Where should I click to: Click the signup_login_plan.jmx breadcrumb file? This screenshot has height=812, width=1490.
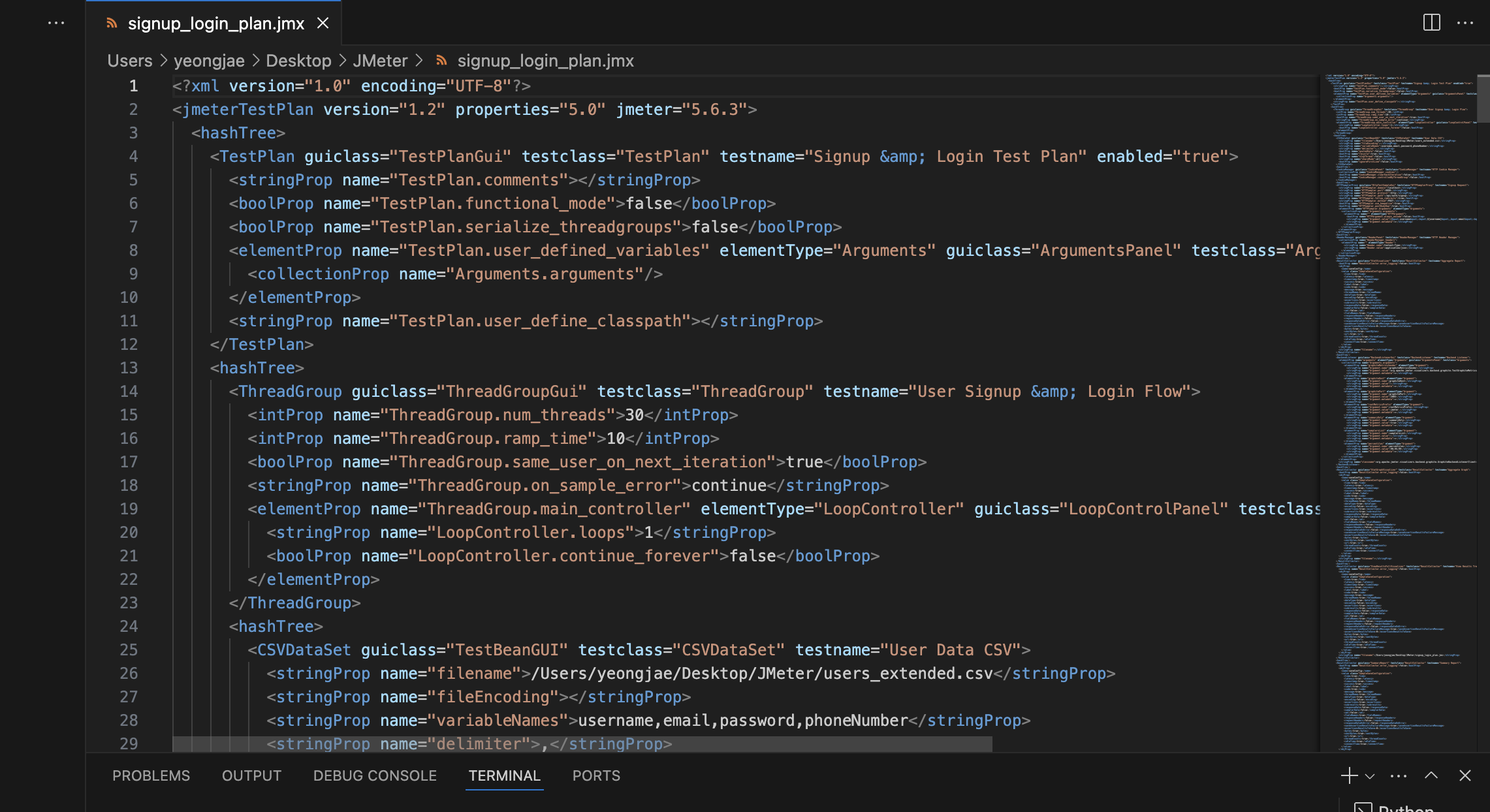coord(545,61)
